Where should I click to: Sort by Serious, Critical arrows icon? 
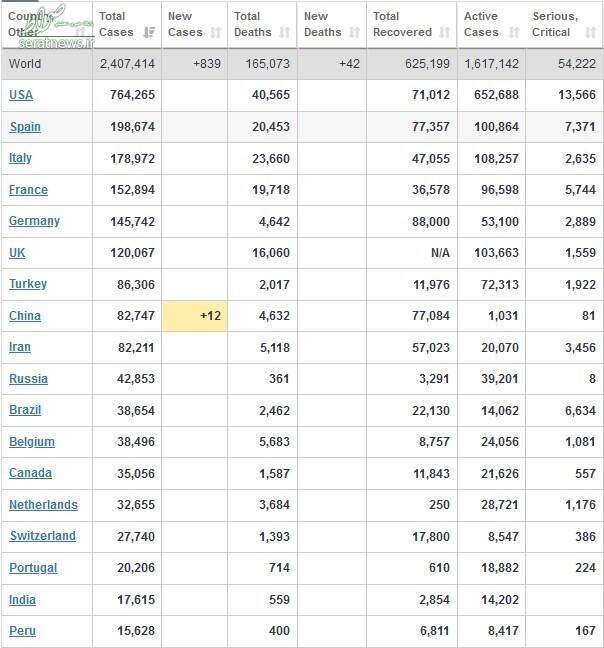click(591, 32)
